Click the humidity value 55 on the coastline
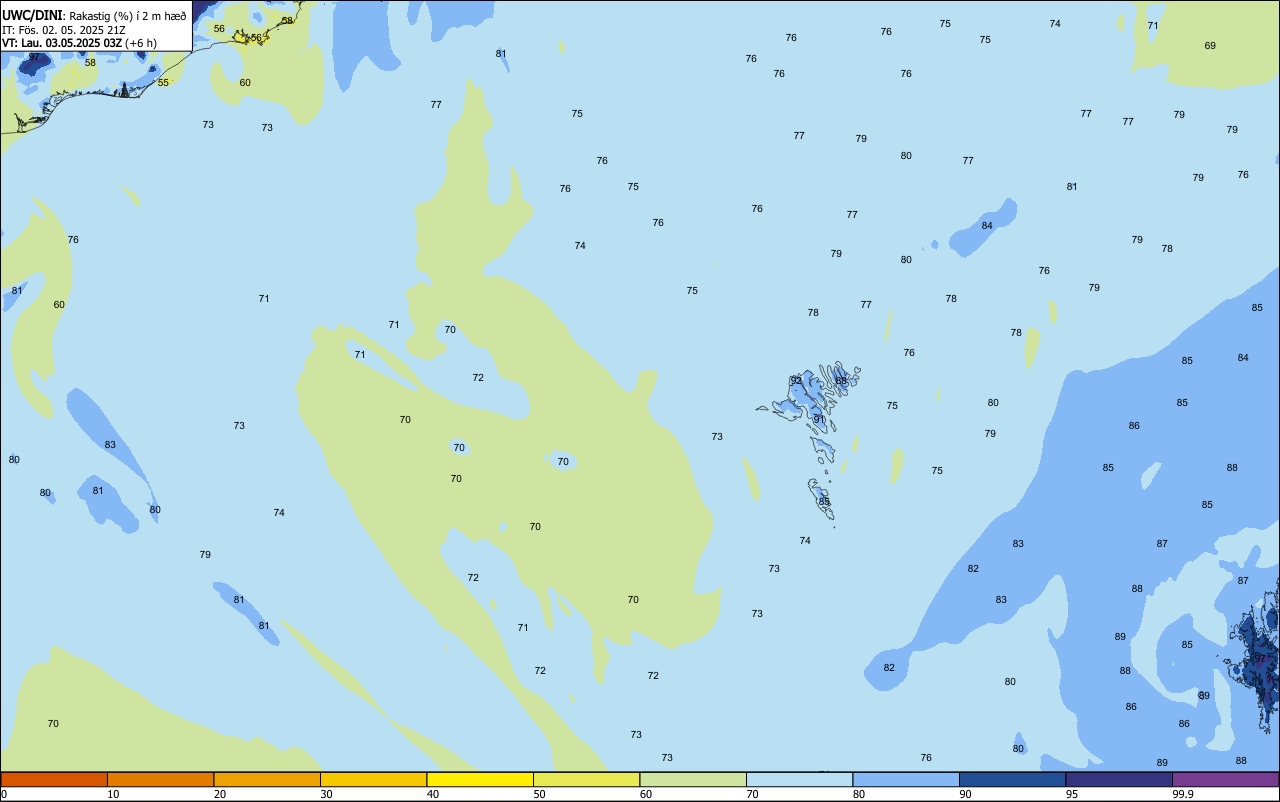This screenshot has width=1280, height=802. click(163, 82)
